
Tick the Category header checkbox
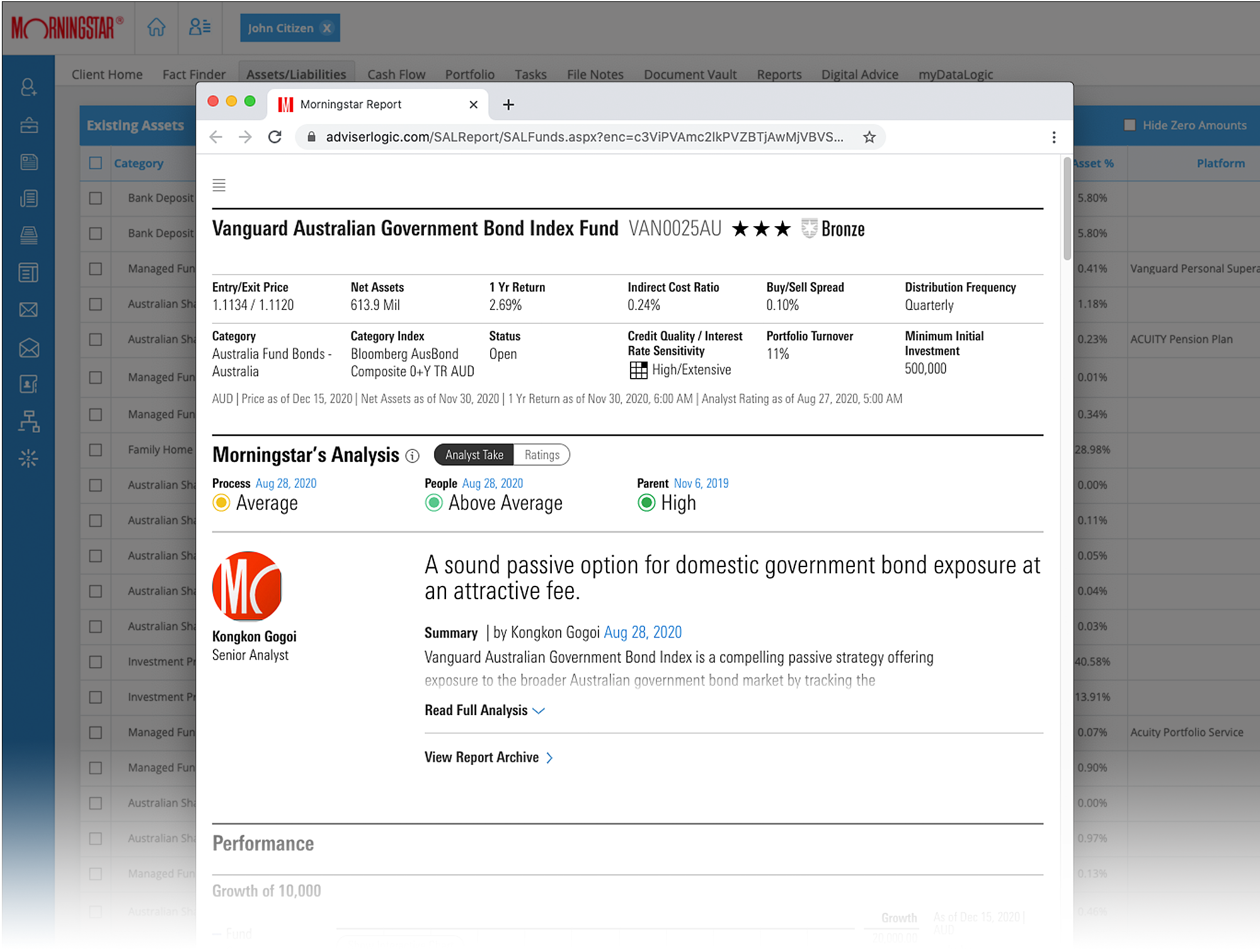[x=96, y=163]
